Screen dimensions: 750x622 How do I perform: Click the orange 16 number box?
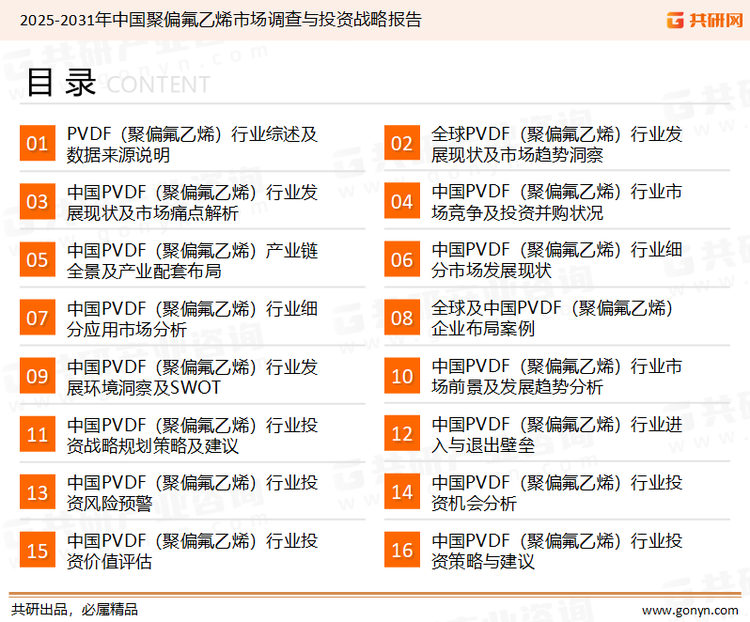click(x=402, y=550)
